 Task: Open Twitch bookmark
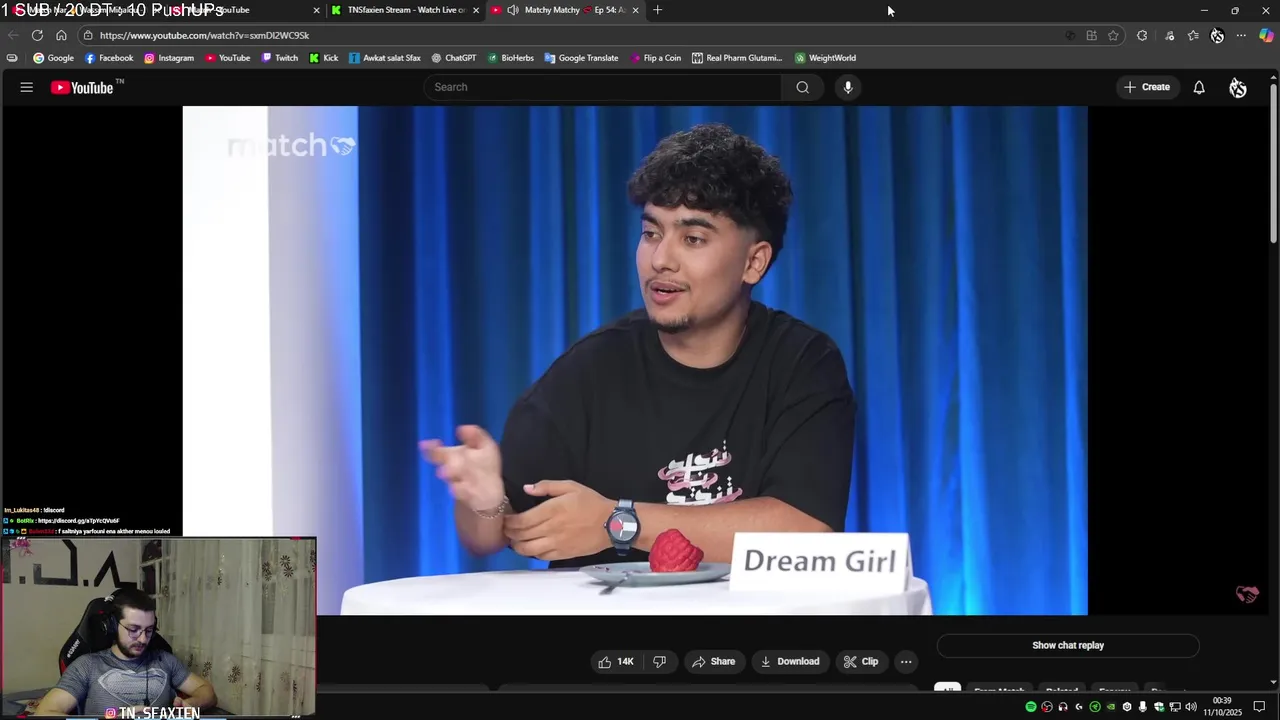pyautogui.click(x=280, y=58)
